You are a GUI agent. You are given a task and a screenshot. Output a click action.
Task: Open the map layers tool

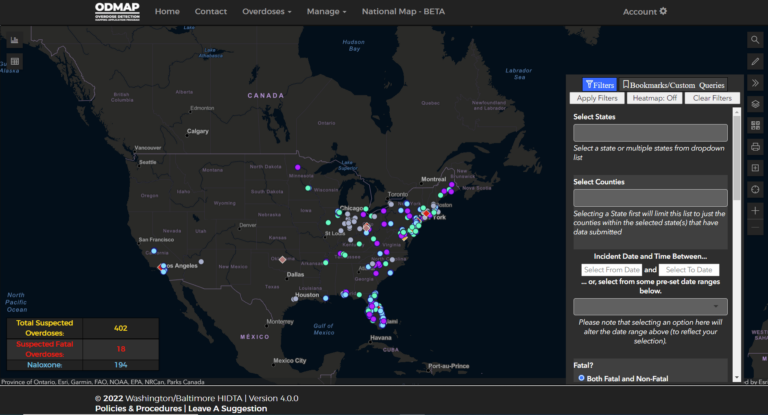point(755,104)
